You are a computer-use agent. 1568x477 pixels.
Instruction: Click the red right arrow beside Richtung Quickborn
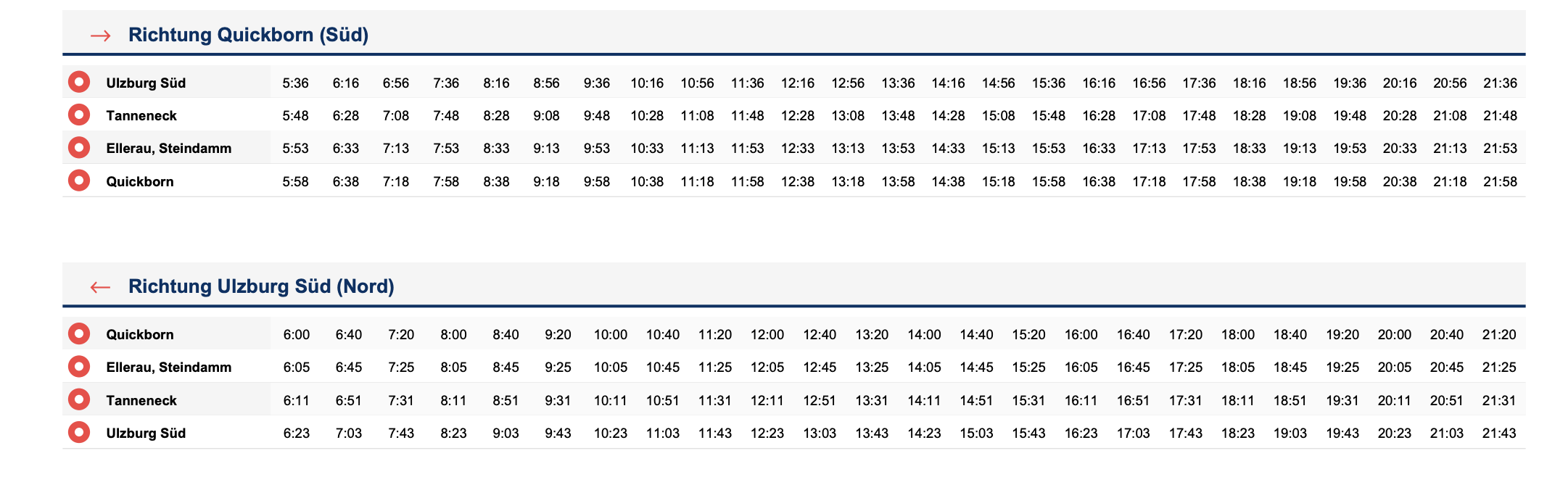click(x=100, y=36)
